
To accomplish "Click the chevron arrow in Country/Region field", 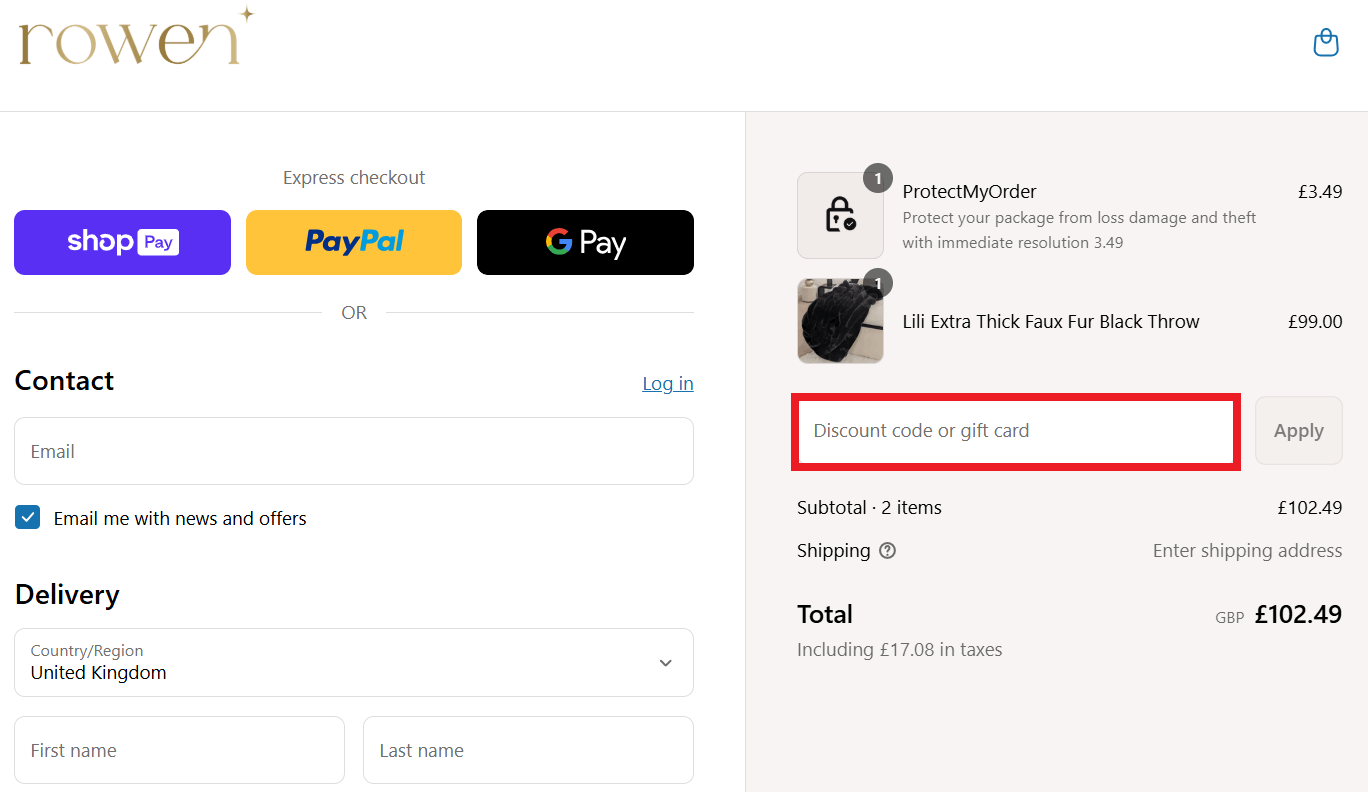I will [666, 663].
